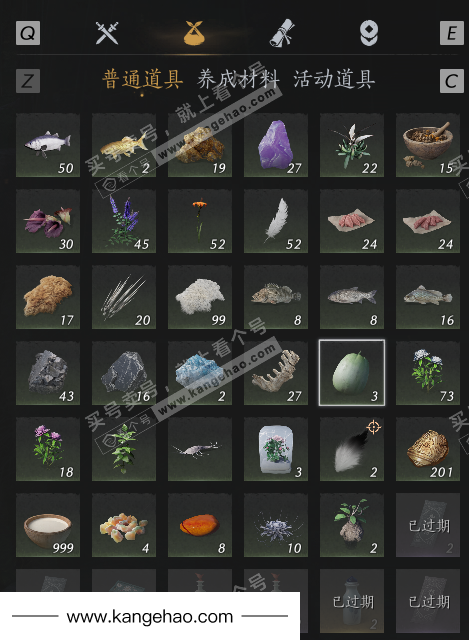Select the black-tipped tail item with target mark
The width and height of the screenshot is (469, 640).
pyautogui.click(x=352, y=449)
